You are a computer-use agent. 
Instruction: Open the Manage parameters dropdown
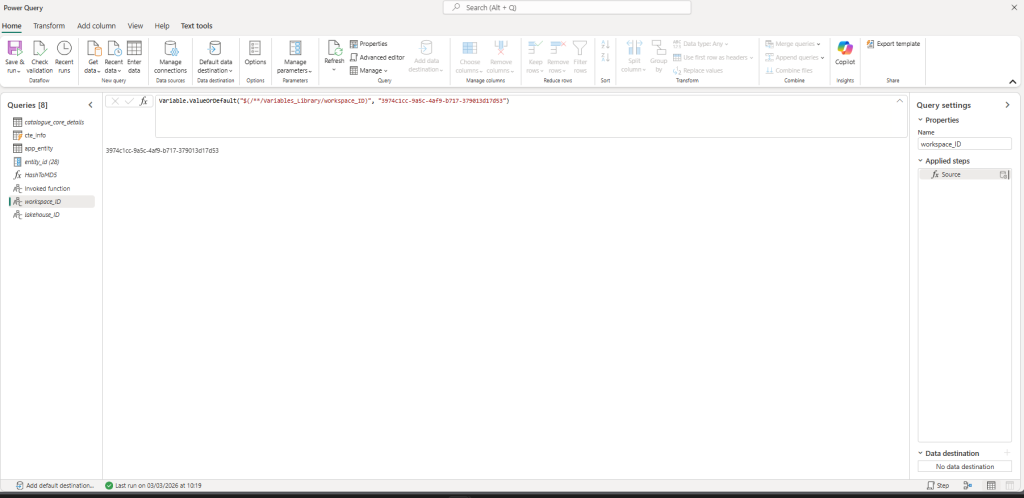(x=295, y=66)
